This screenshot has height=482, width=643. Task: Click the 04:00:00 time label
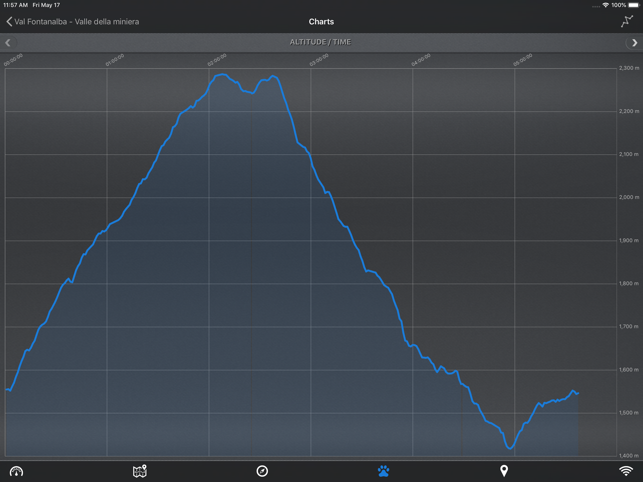(x=421, y=59)
